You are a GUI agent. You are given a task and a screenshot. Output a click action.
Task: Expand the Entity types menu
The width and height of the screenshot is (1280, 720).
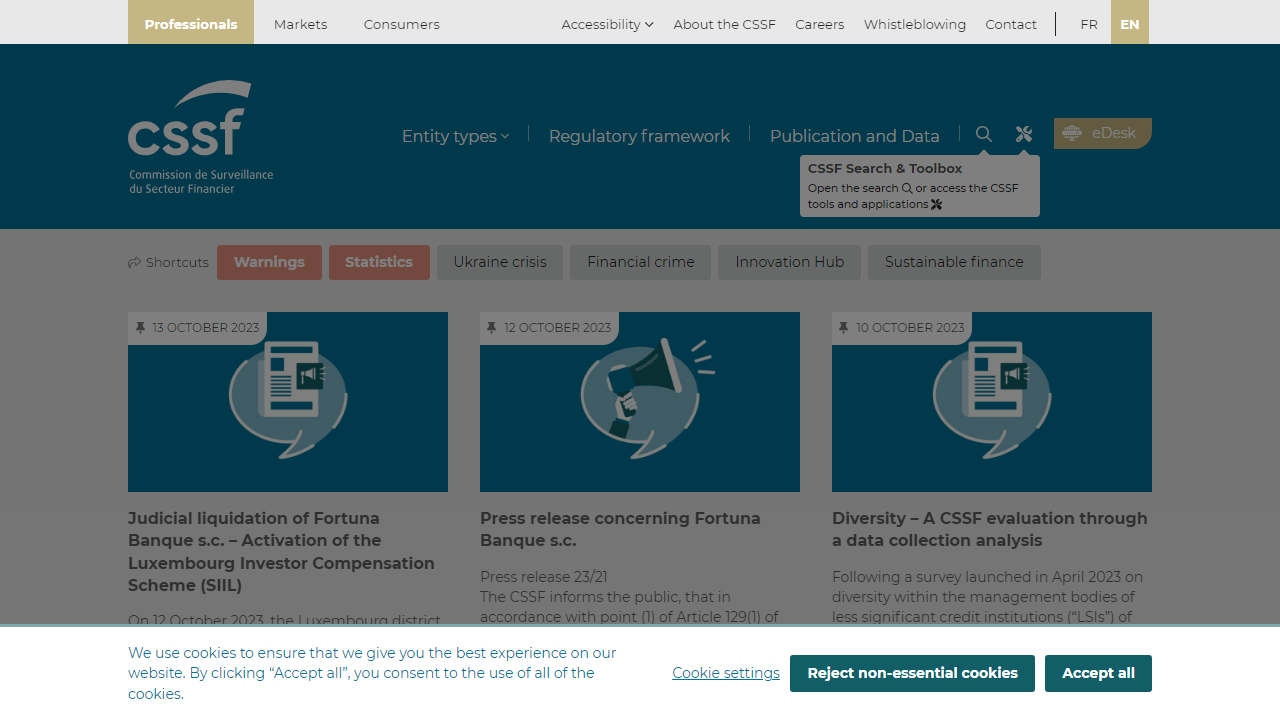(455, 136)
